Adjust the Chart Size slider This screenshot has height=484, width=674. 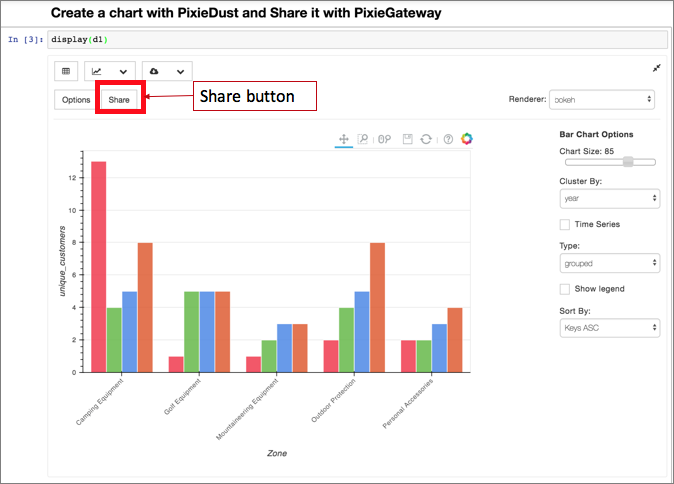[x=610, y=162]
